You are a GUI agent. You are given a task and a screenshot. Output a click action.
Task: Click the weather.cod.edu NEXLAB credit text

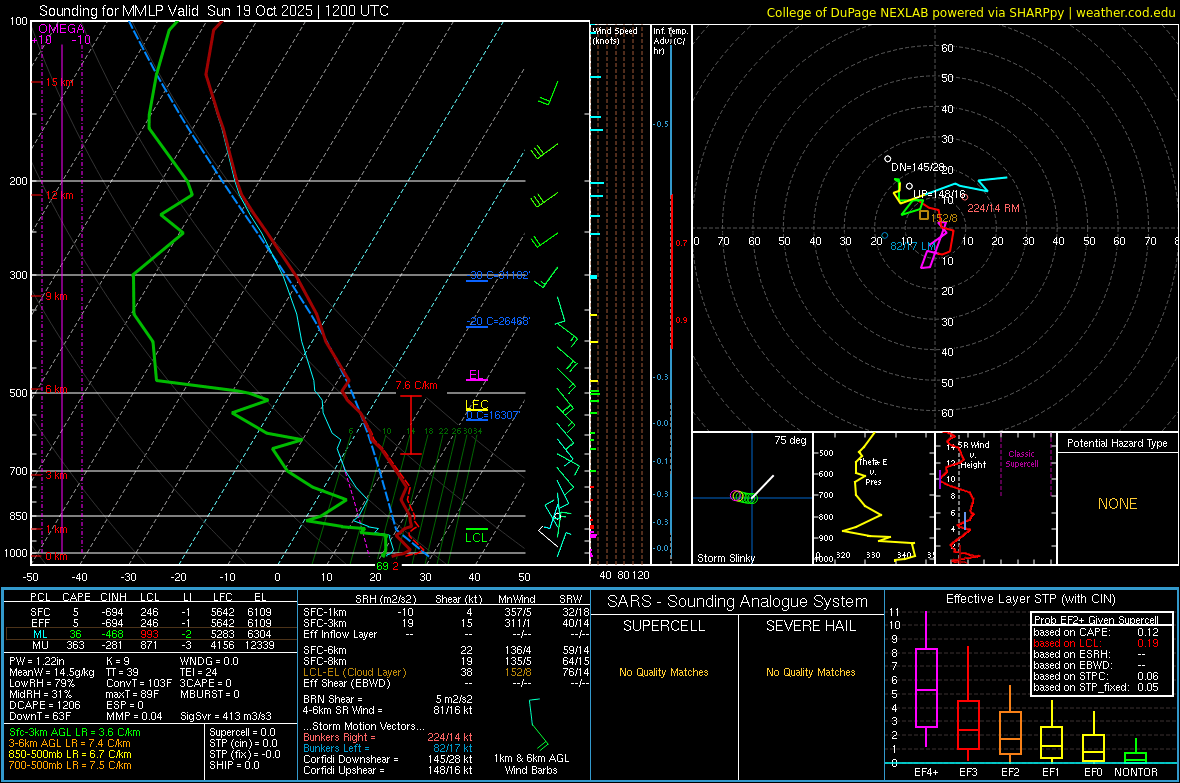point(971,12)
